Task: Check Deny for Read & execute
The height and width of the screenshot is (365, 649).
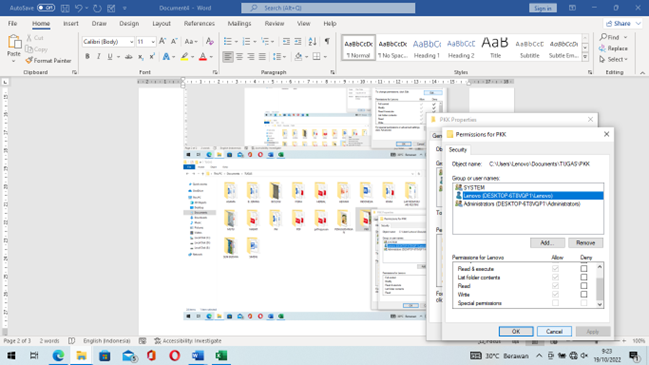Action: [x=584, y=269]
